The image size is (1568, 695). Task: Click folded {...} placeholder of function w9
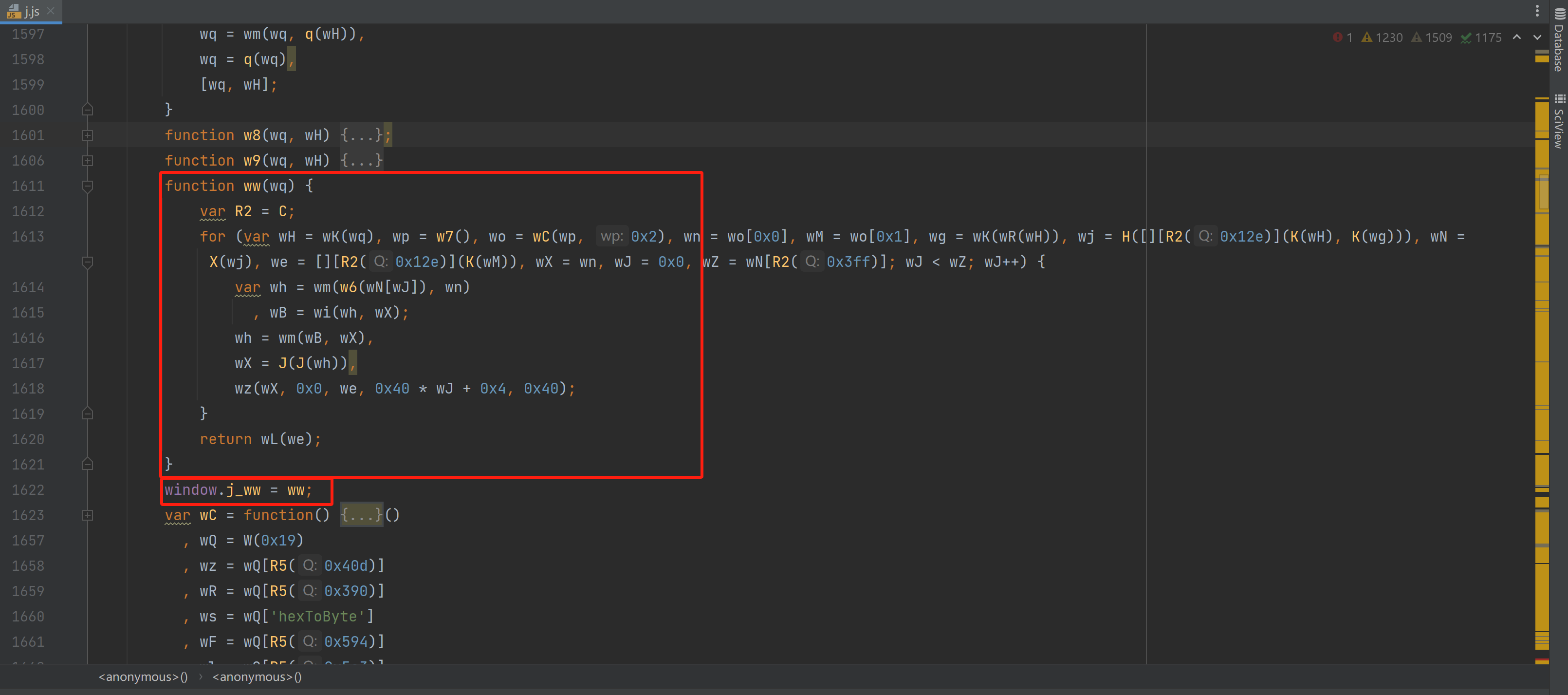click(362, 161)
